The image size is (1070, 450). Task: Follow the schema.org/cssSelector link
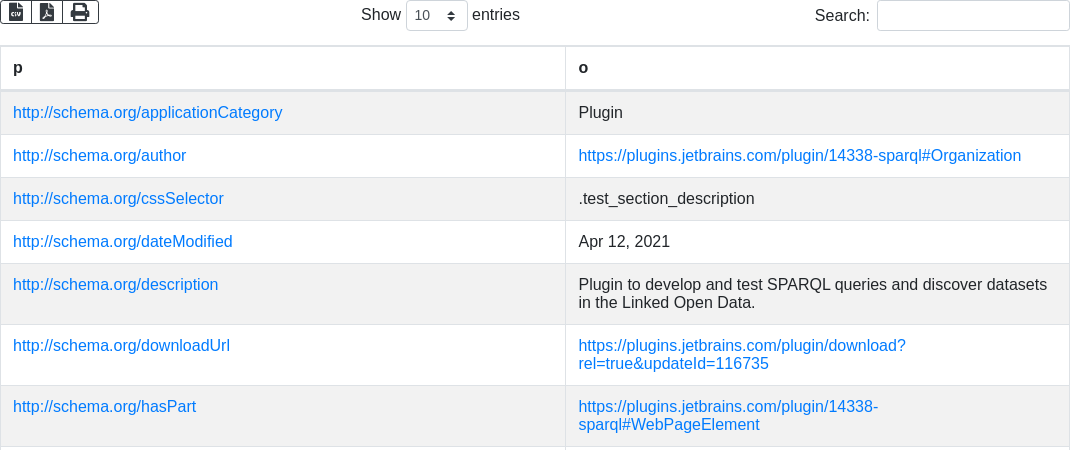point(118,199)
